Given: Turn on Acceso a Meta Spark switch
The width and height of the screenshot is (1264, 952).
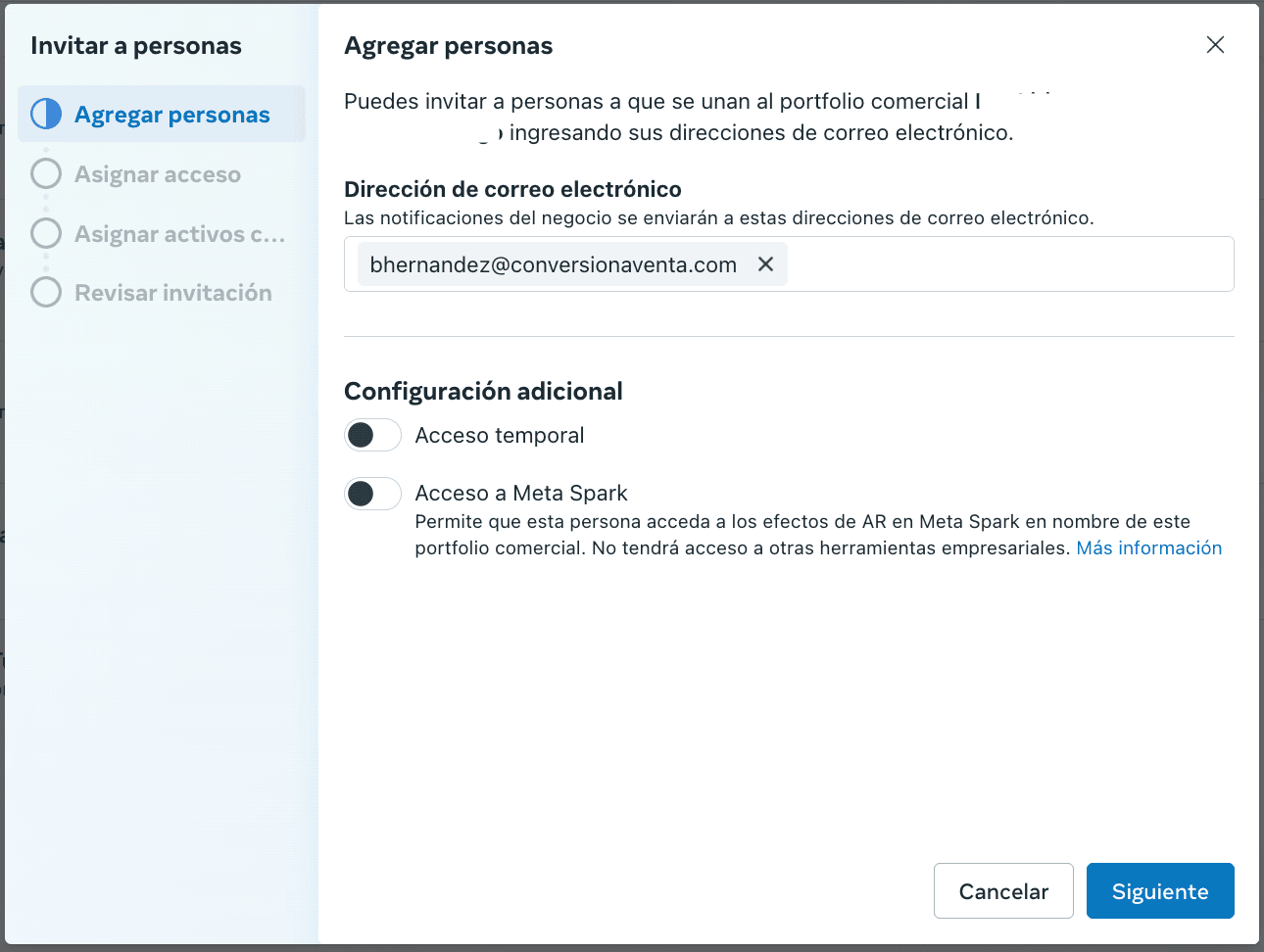Looking at the screenshot, I should pos(372,494).
